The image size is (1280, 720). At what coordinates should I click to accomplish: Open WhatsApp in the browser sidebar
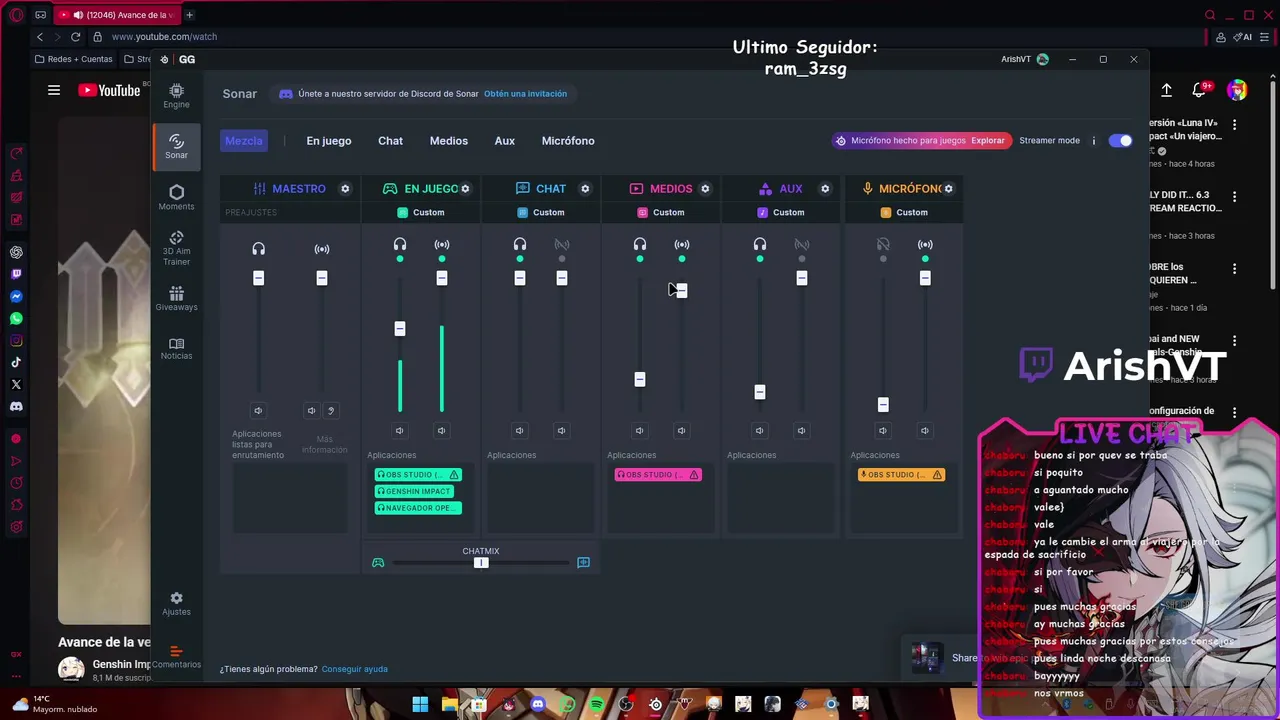coord(16,318)
